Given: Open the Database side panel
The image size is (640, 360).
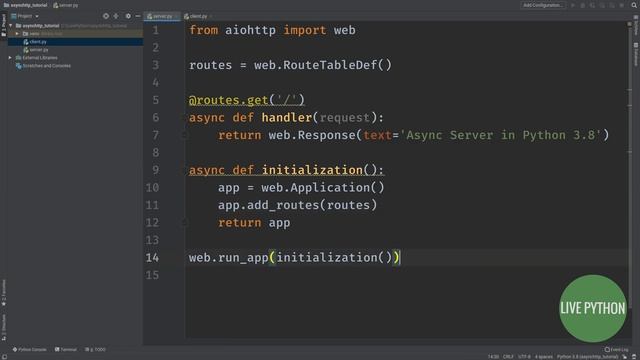Looking at the screenshot, I should coord(636,54).
